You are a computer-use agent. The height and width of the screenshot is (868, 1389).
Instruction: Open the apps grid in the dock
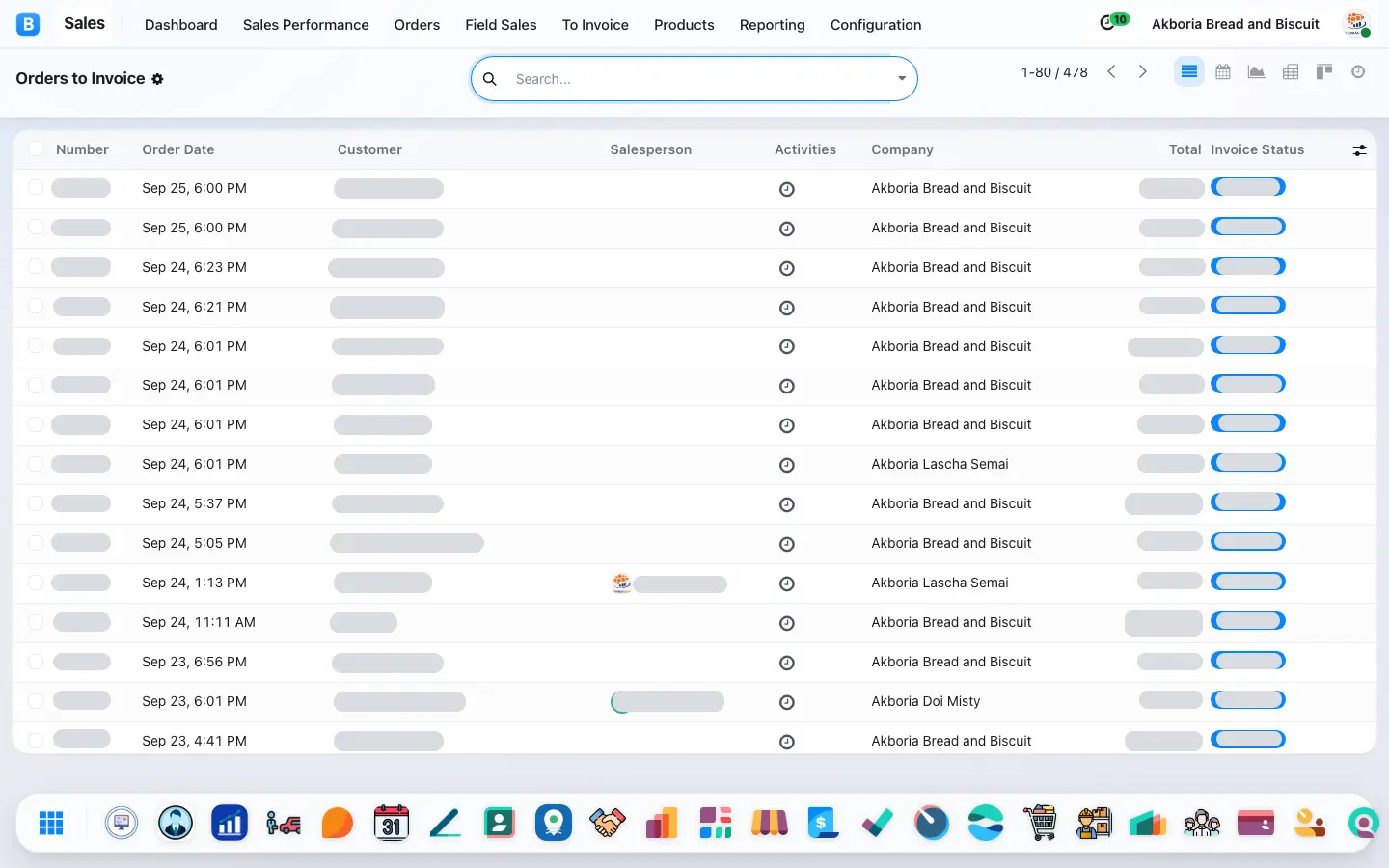pos(51,823)
